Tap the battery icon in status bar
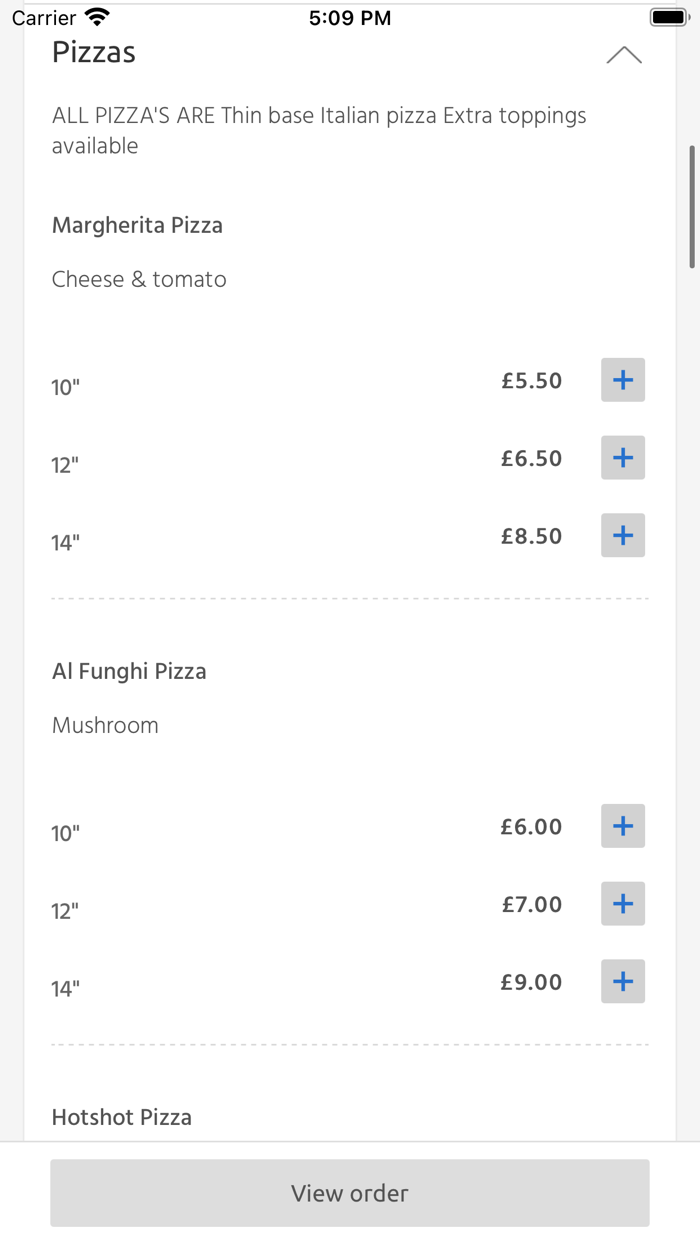 [668, 17]
